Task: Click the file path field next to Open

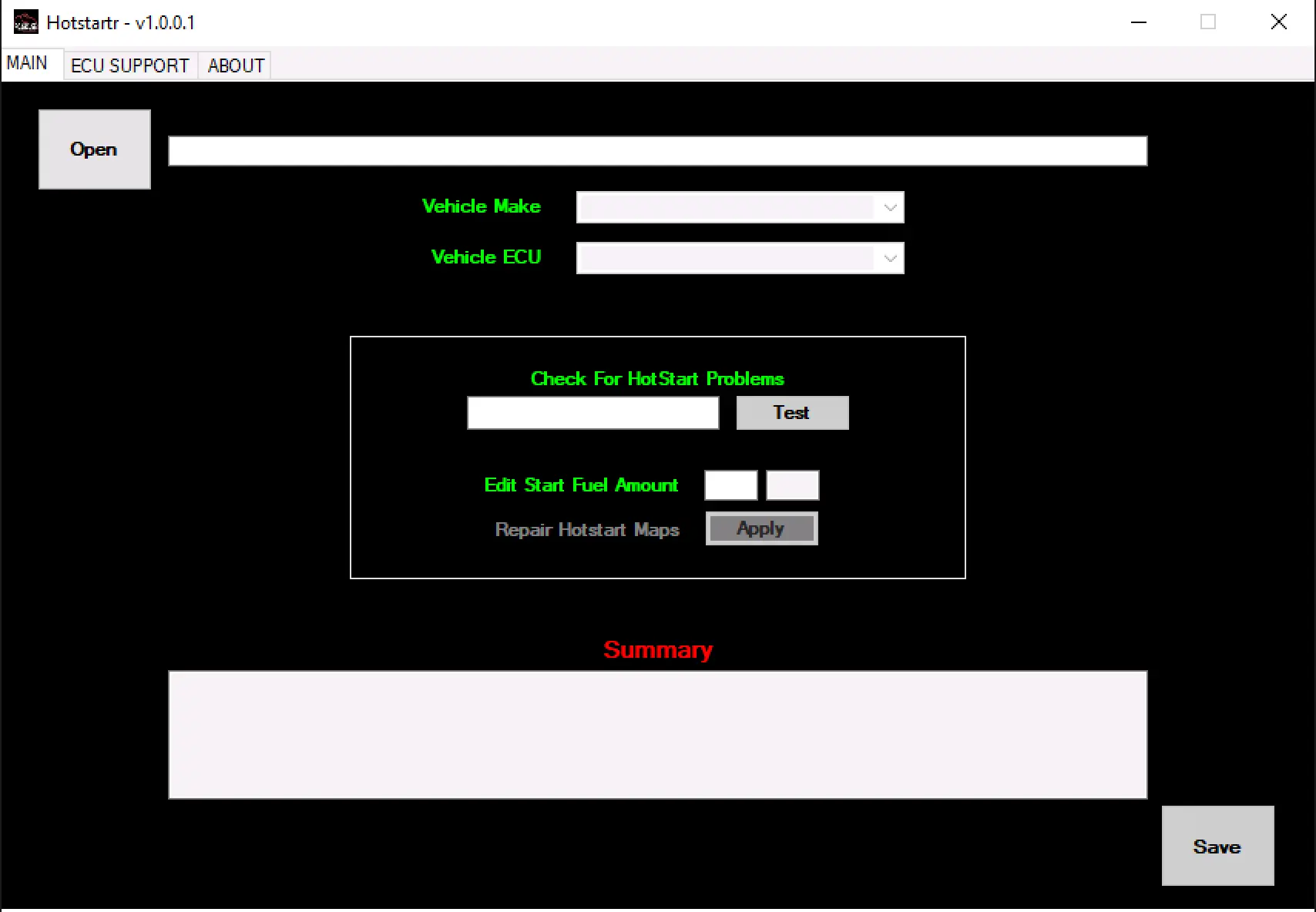Action: pos(657,150)
